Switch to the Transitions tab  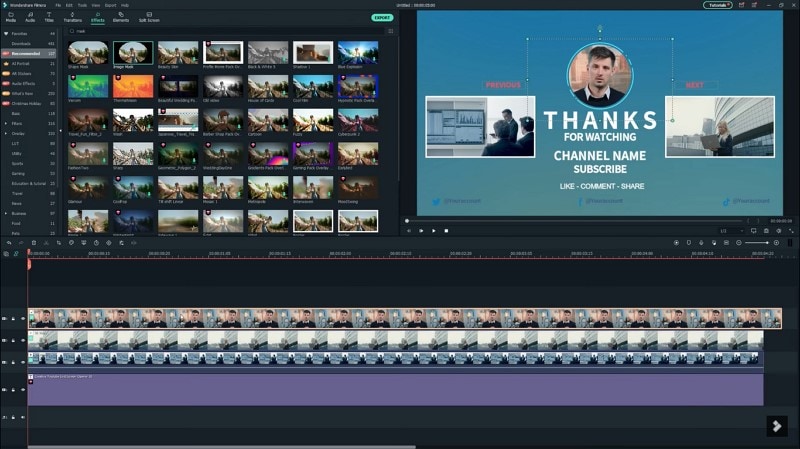(72, 17)
